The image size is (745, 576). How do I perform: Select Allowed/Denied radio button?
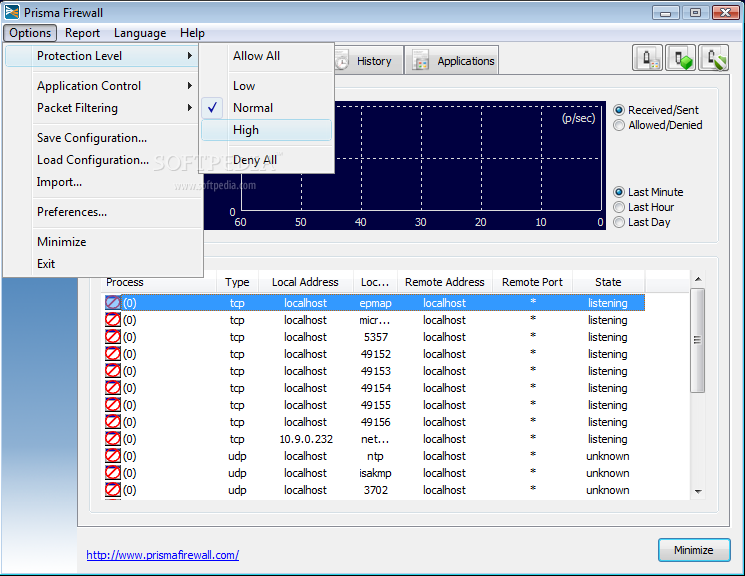tap(619, 125)
